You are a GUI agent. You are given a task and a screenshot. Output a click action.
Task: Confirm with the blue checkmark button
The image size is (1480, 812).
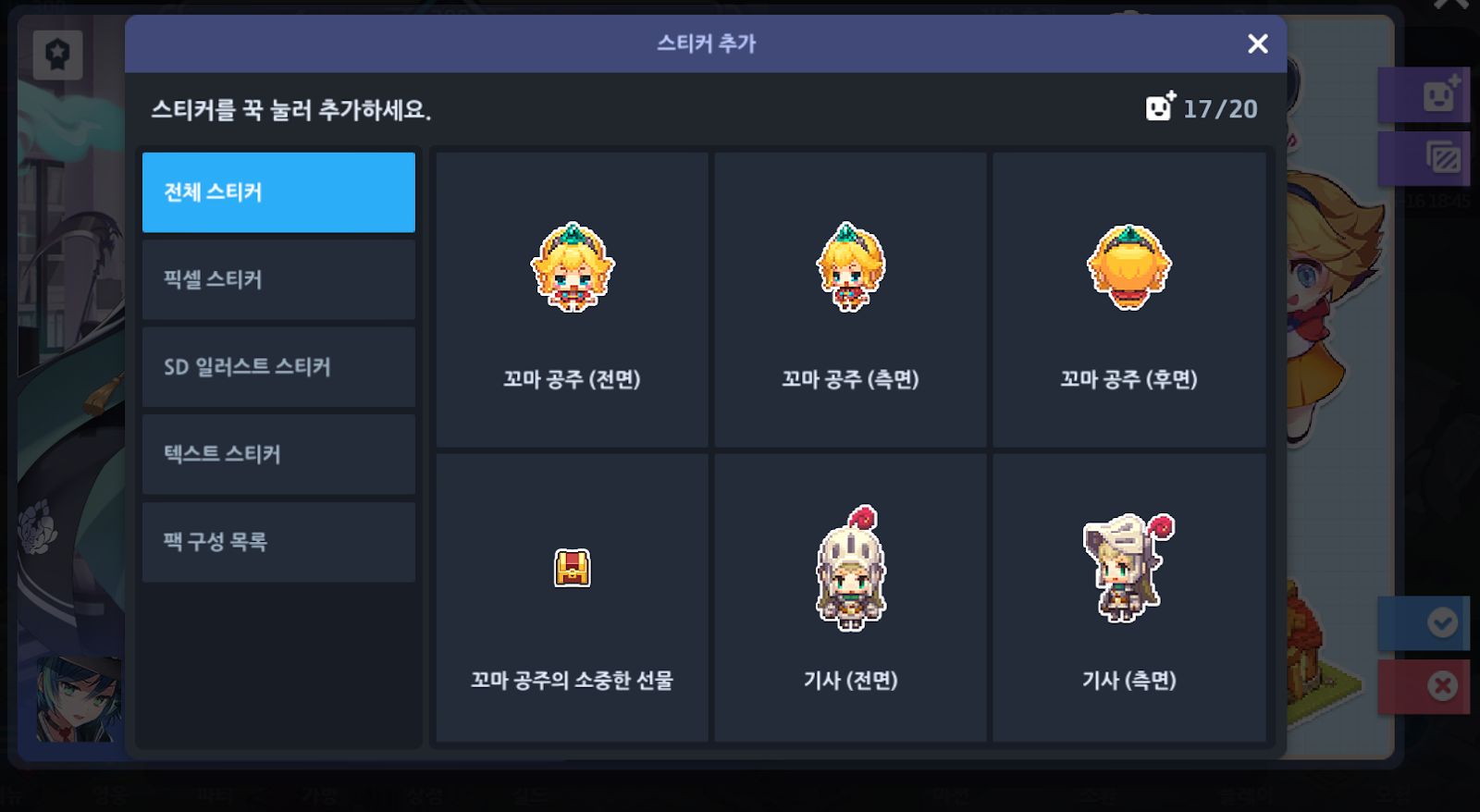pyautogui.click(x=1441, y=622)
